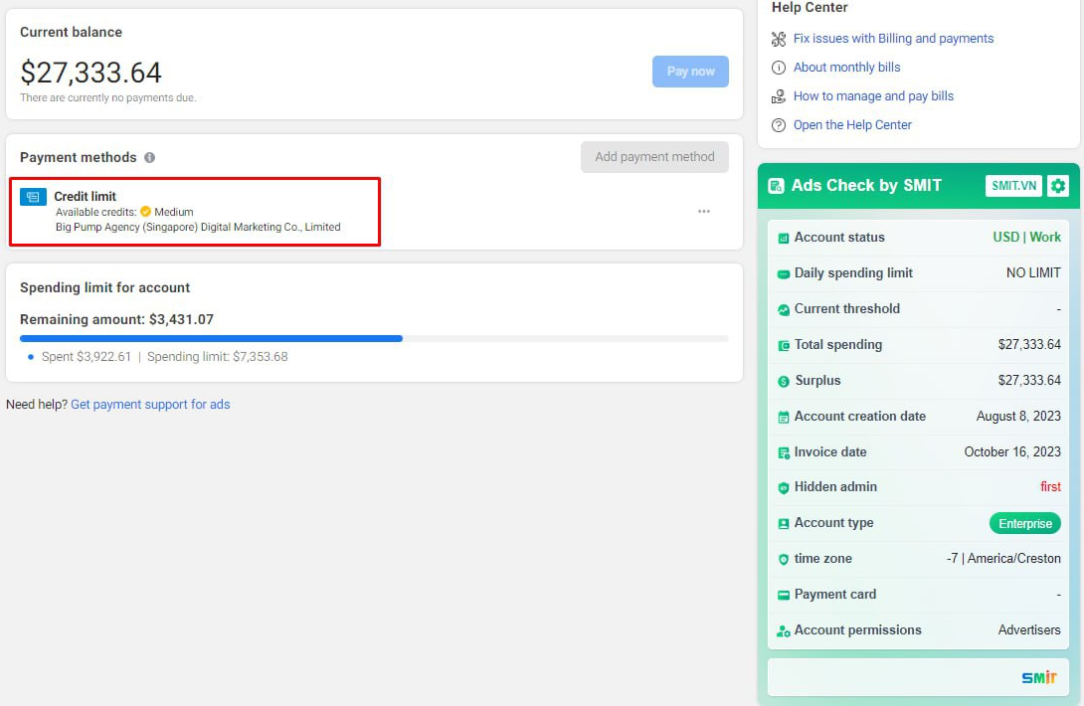Click the SMIT.VN button

[1013, 186]
